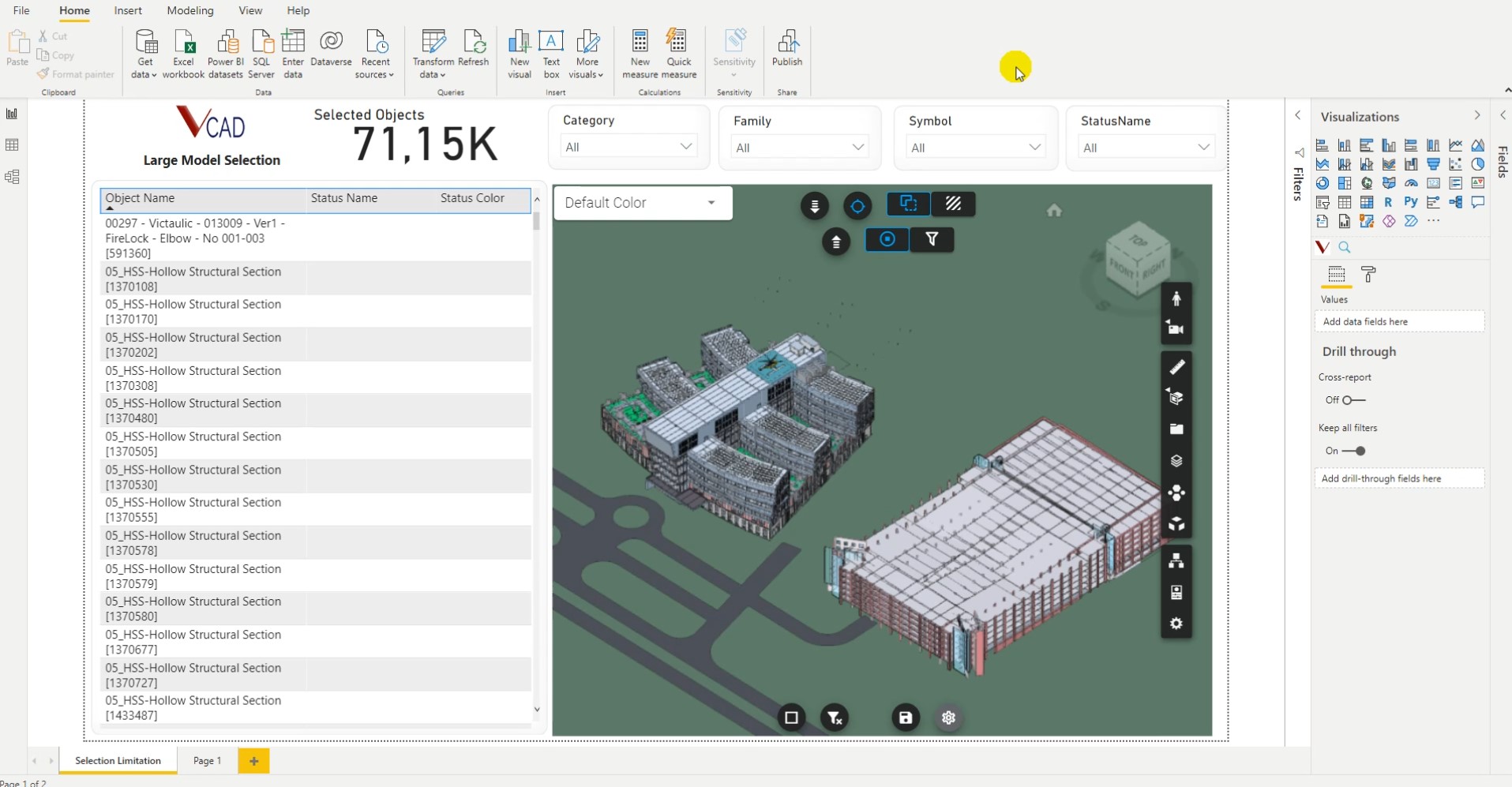Select the Gauge visual icon
This screenshot has height=787, width=1512.
coord(1411,183)
